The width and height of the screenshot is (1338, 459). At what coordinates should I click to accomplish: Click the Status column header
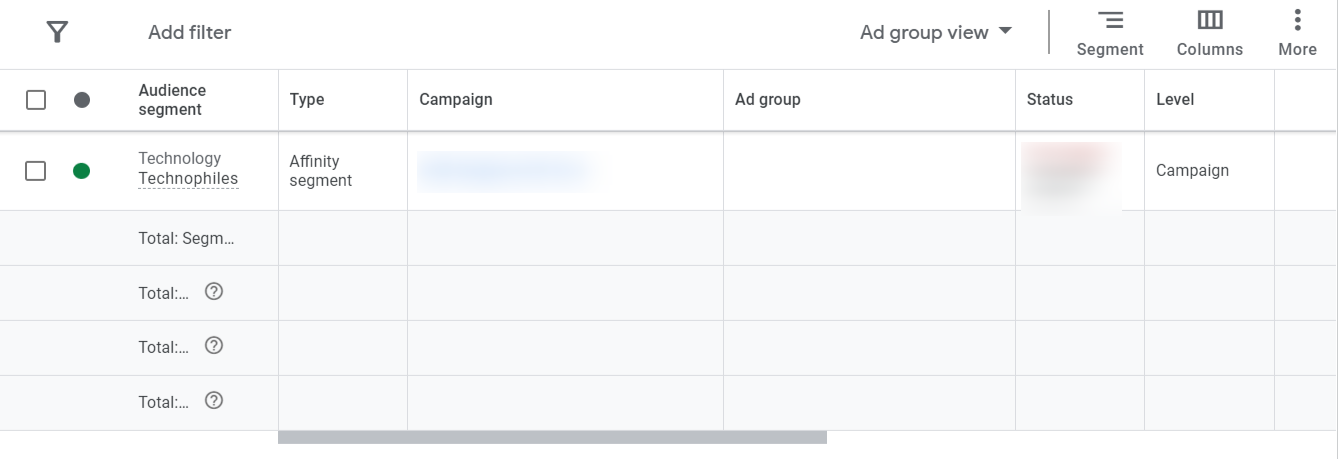(1050, 100)
